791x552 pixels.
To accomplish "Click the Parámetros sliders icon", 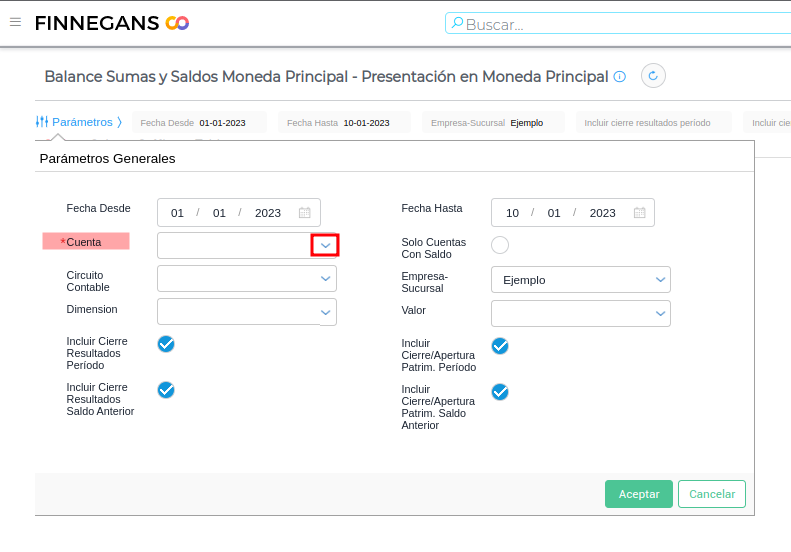I will (x=42, y=122).
